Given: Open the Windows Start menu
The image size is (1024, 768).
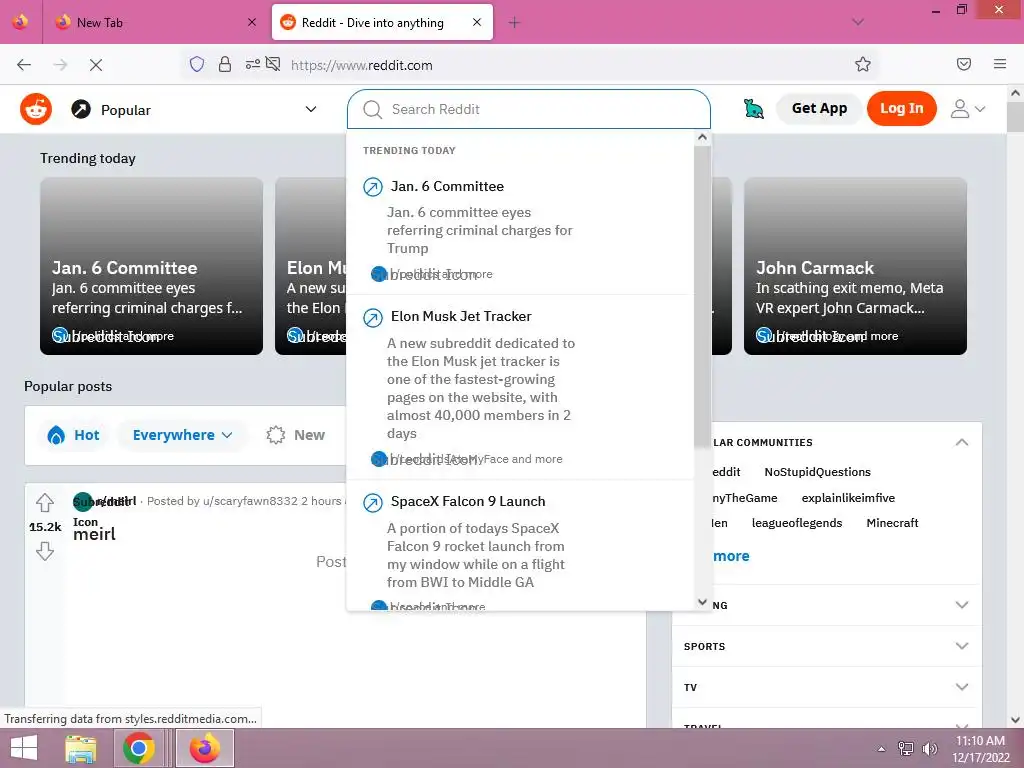Looking at the screenshot, I should (24, 748).
